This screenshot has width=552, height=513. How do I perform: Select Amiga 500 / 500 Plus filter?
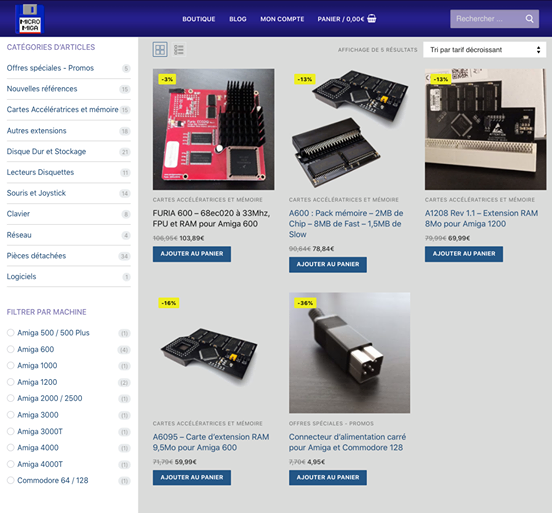(11, 333)
